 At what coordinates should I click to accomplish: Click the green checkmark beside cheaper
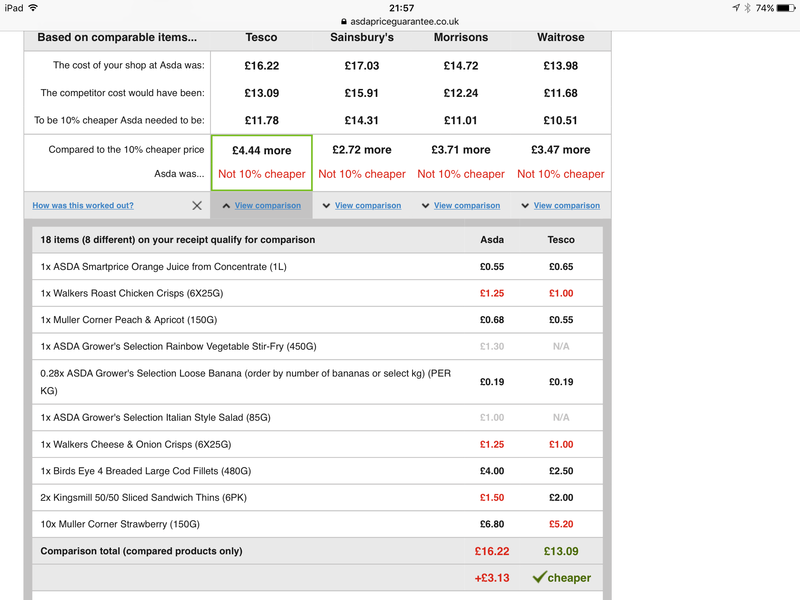pyautogui.click(x=539, y=577)
